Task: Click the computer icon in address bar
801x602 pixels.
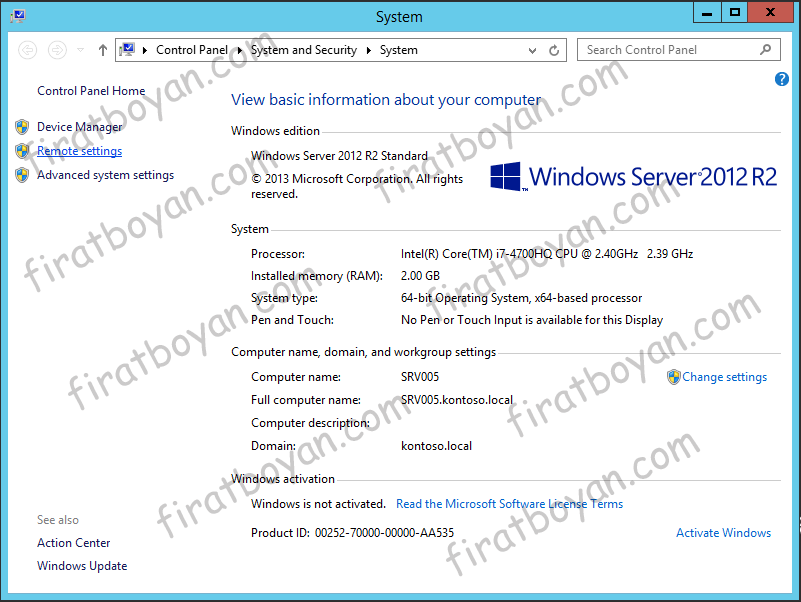Action: click(127, 50)
